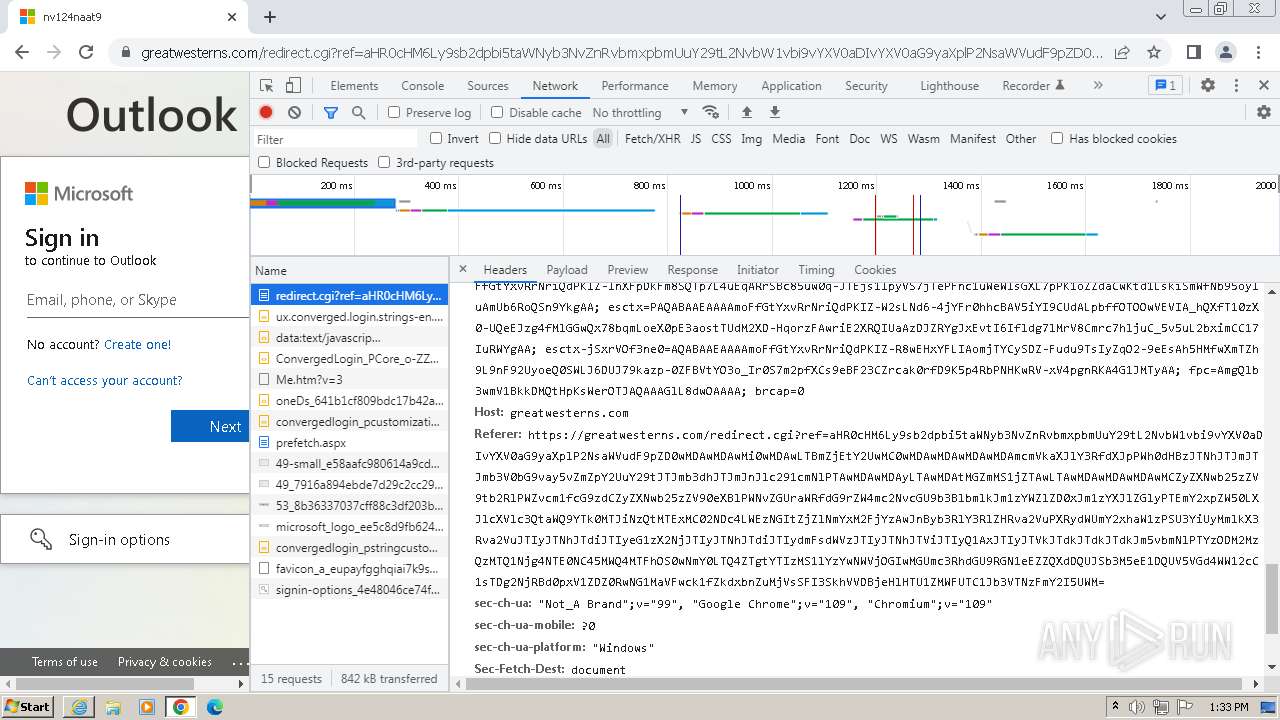
Task: Open the tab search chevron
Action: coord(1161,17)
